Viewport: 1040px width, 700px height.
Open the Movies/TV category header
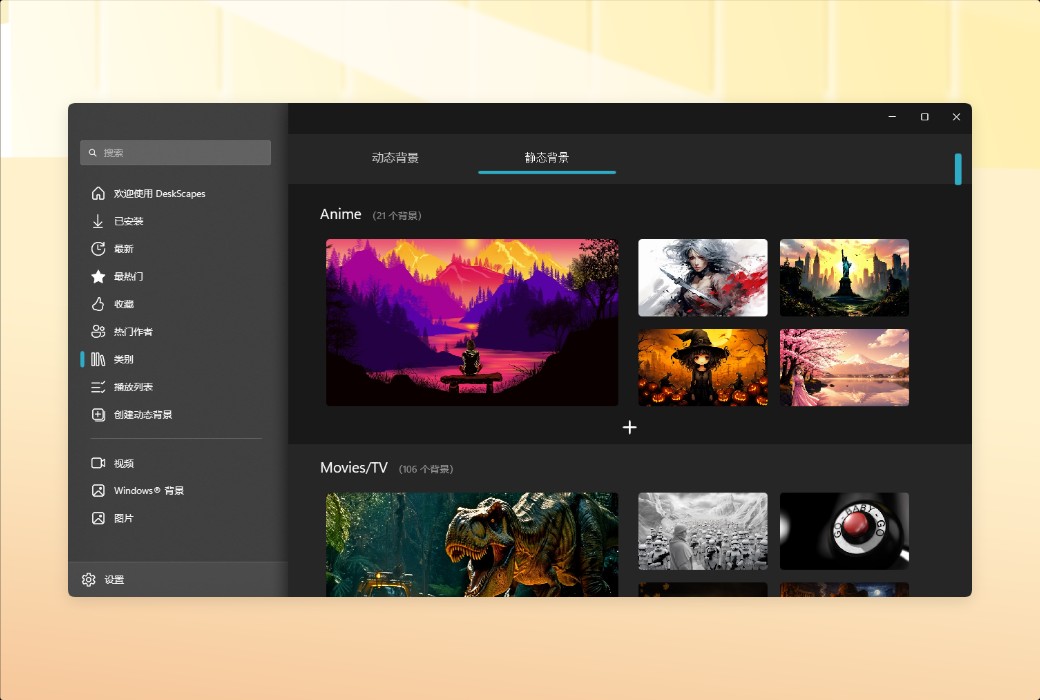[353, 467]
